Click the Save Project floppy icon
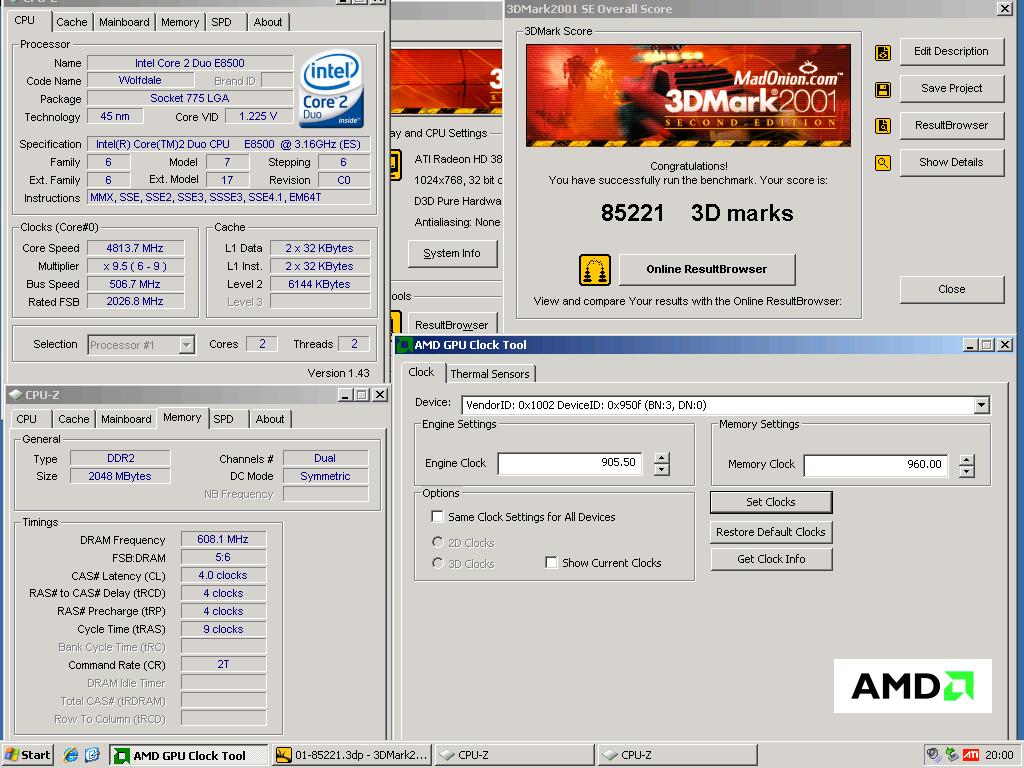The height and width of the screenshot is (768, 1024). click(x=883, y=89)
